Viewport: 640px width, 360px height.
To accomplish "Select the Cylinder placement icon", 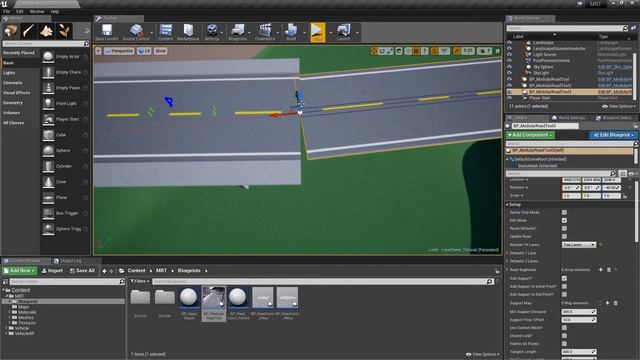I will coord(48,166).
